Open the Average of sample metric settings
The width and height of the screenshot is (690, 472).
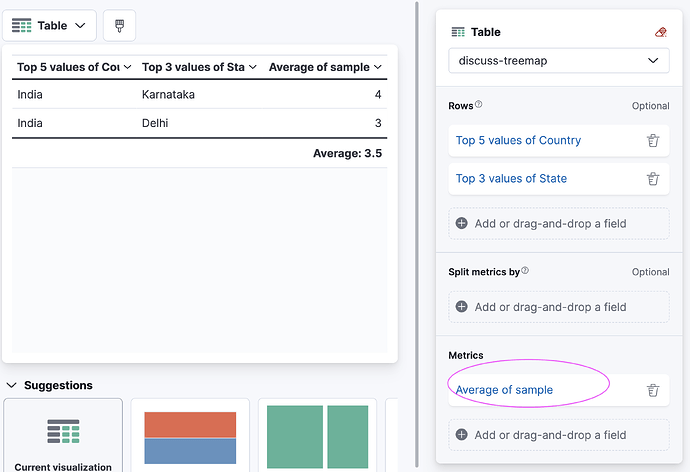(x=504, y=390)
